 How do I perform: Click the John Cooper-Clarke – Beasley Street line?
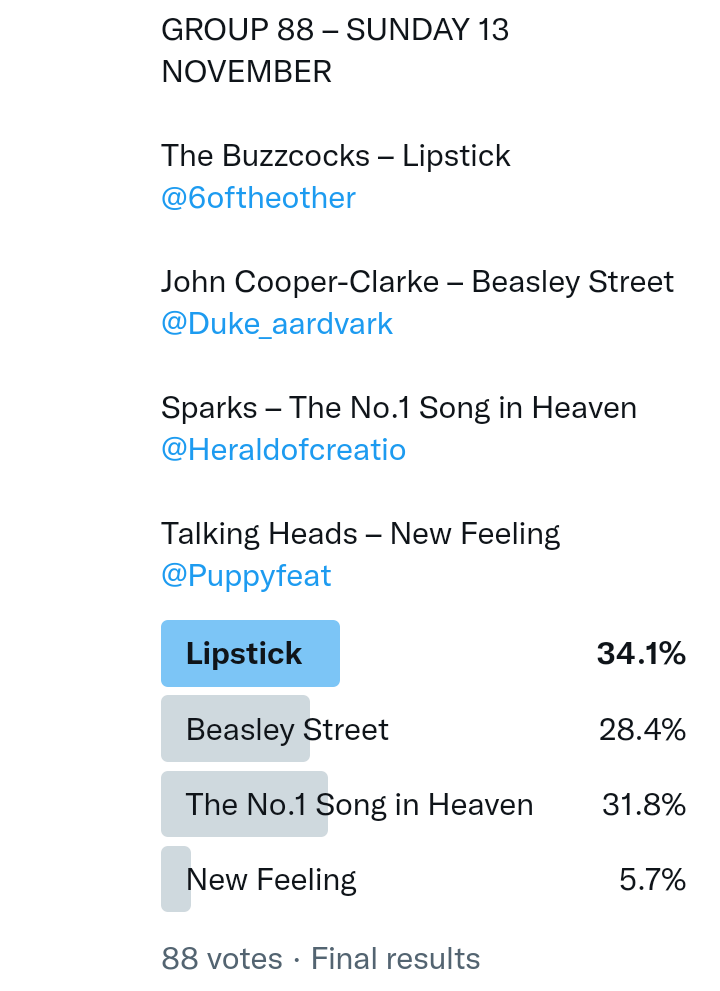(x=417, y=282)
